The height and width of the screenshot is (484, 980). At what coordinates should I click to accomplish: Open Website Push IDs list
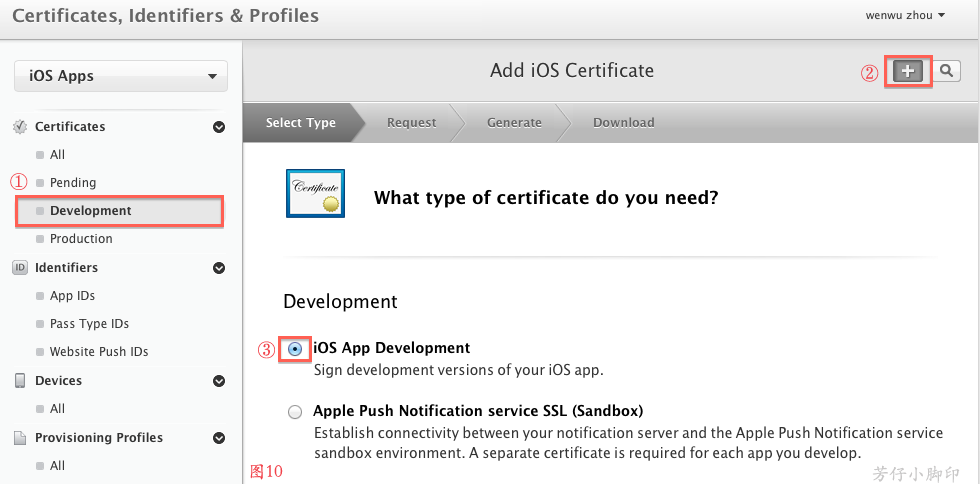coord(99,352)
